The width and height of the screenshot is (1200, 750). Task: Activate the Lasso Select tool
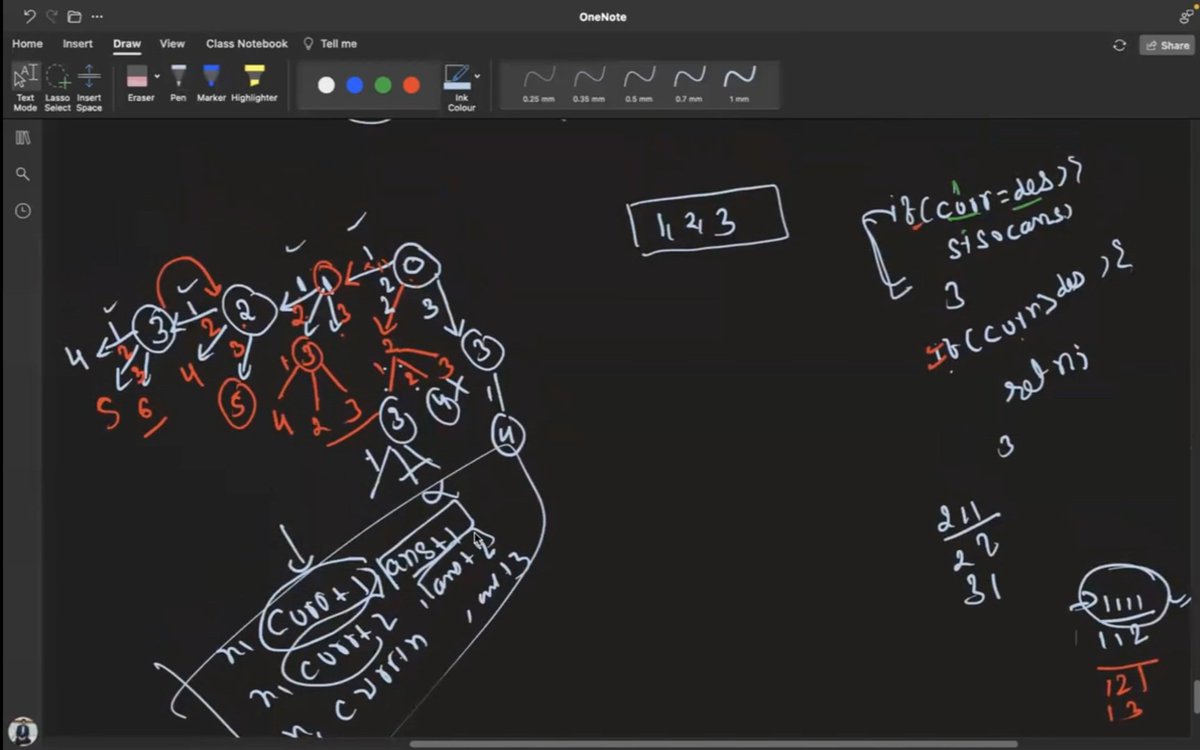pyautogui.click(x=58, y=87)
